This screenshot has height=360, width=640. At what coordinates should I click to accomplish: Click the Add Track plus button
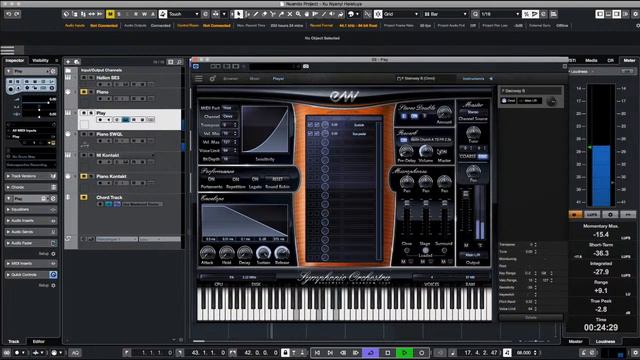coord(68,62)
